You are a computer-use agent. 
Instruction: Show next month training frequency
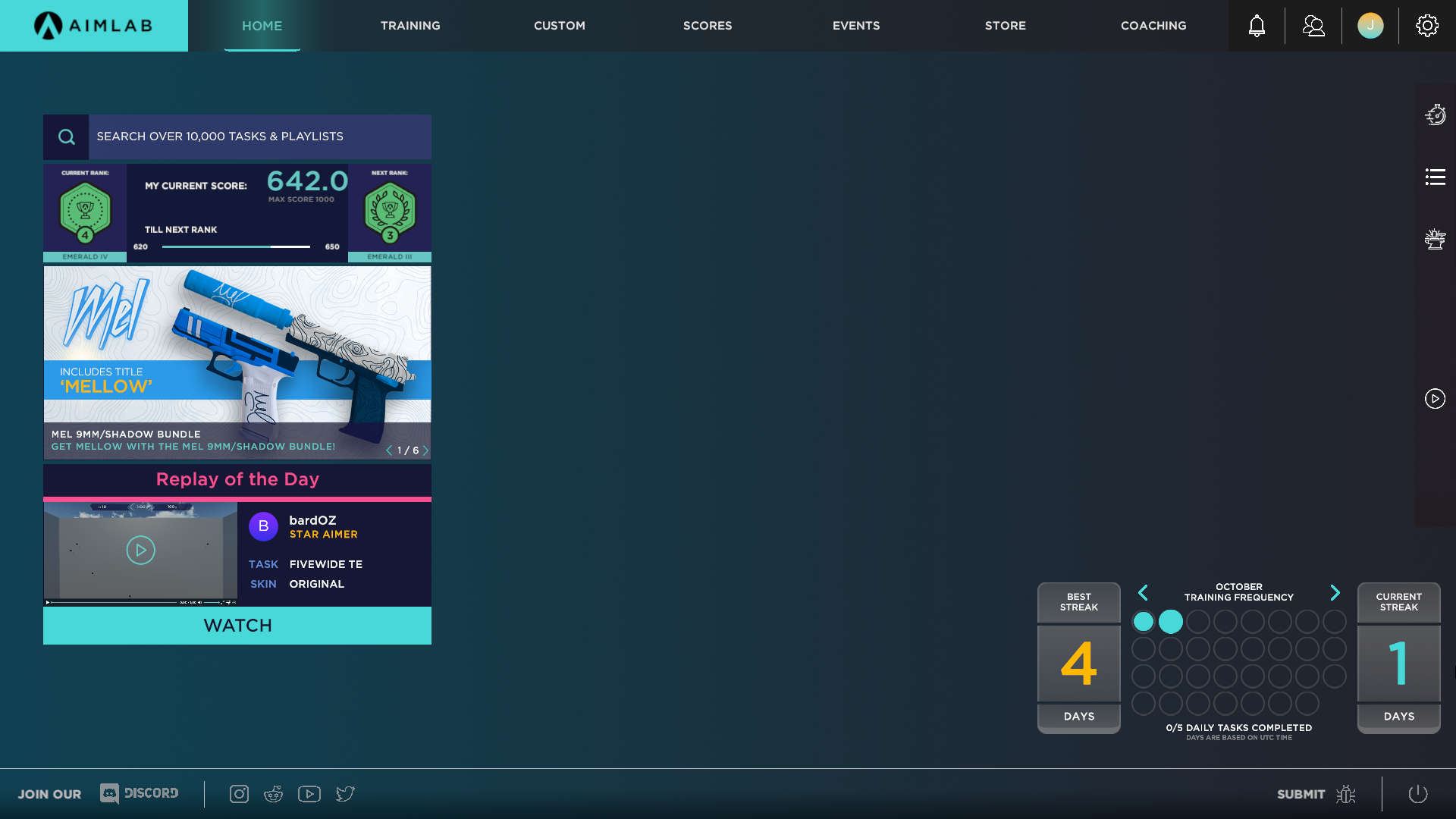[x=1335, y=592]
